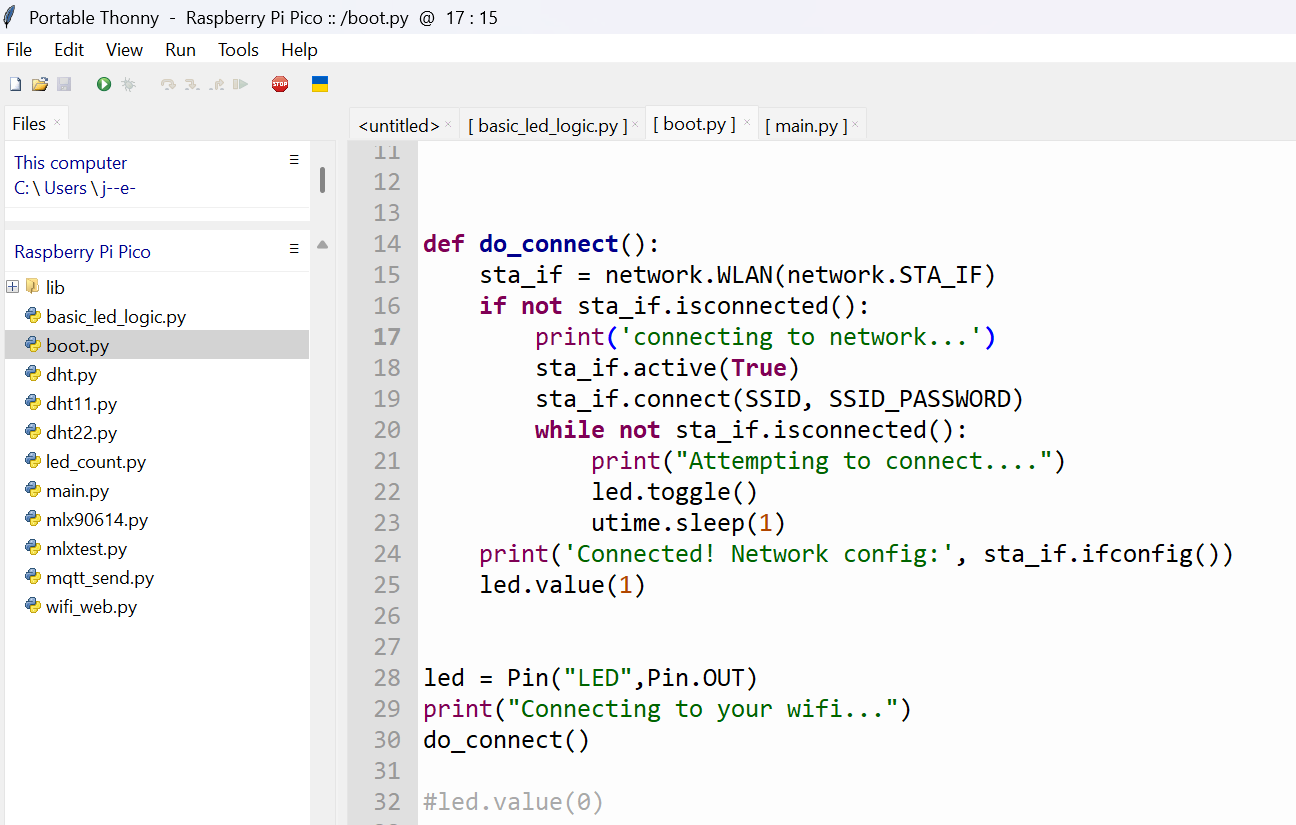
Task: Expand the lib folder tree node
Action: click(12, 287)
